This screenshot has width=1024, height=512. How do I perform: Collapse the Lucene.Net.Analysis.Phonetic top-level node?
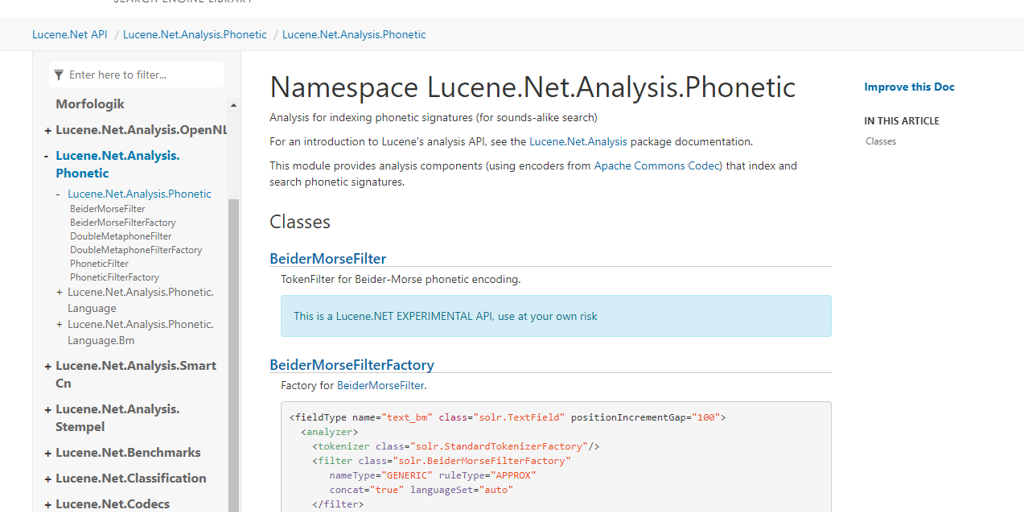(47, 156)
